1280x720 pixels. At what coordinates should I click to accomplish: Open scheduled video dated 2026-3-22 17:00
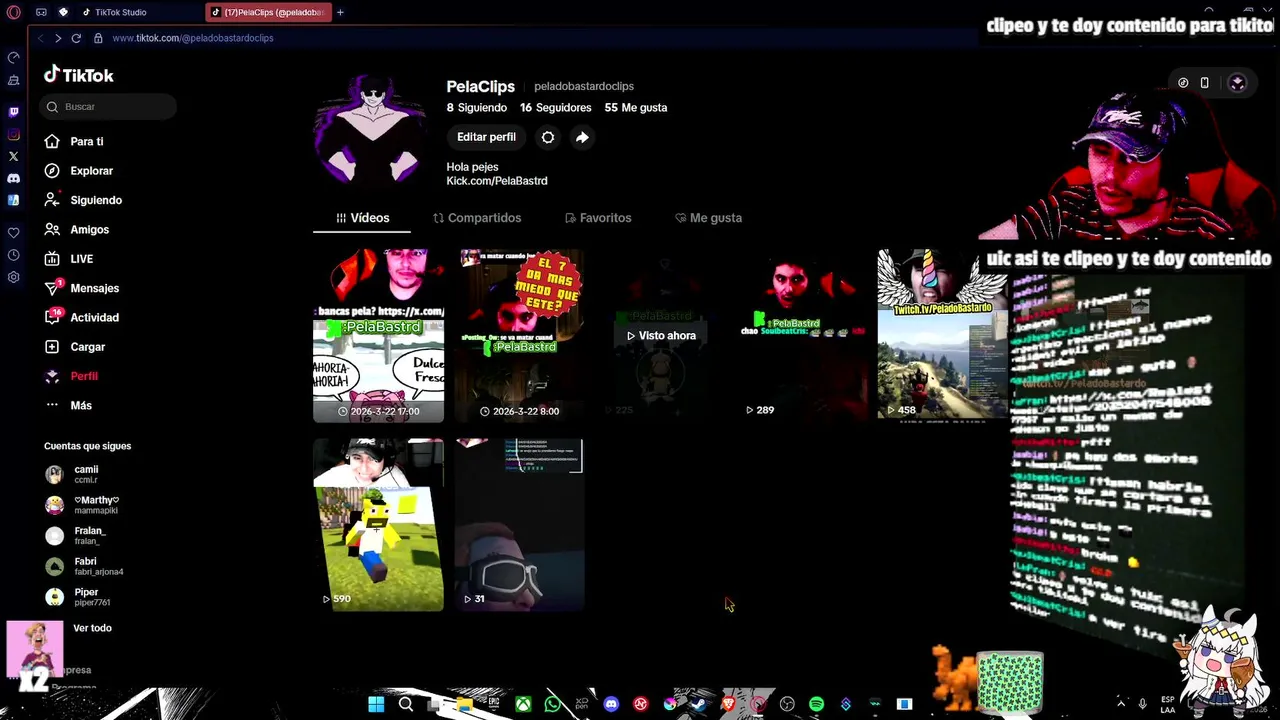[378, 335]
